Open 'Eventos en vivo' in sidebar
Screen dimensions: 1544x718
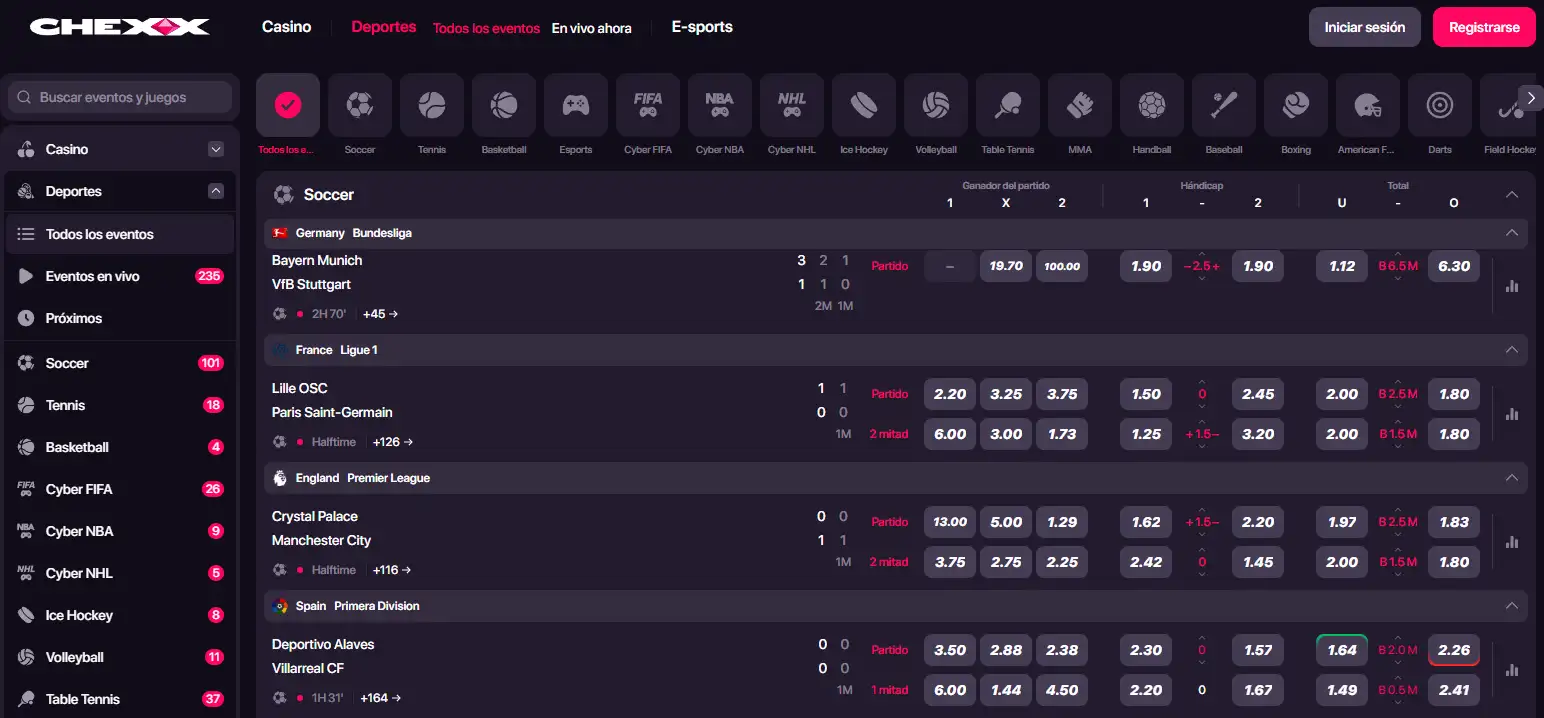(120, 276)
